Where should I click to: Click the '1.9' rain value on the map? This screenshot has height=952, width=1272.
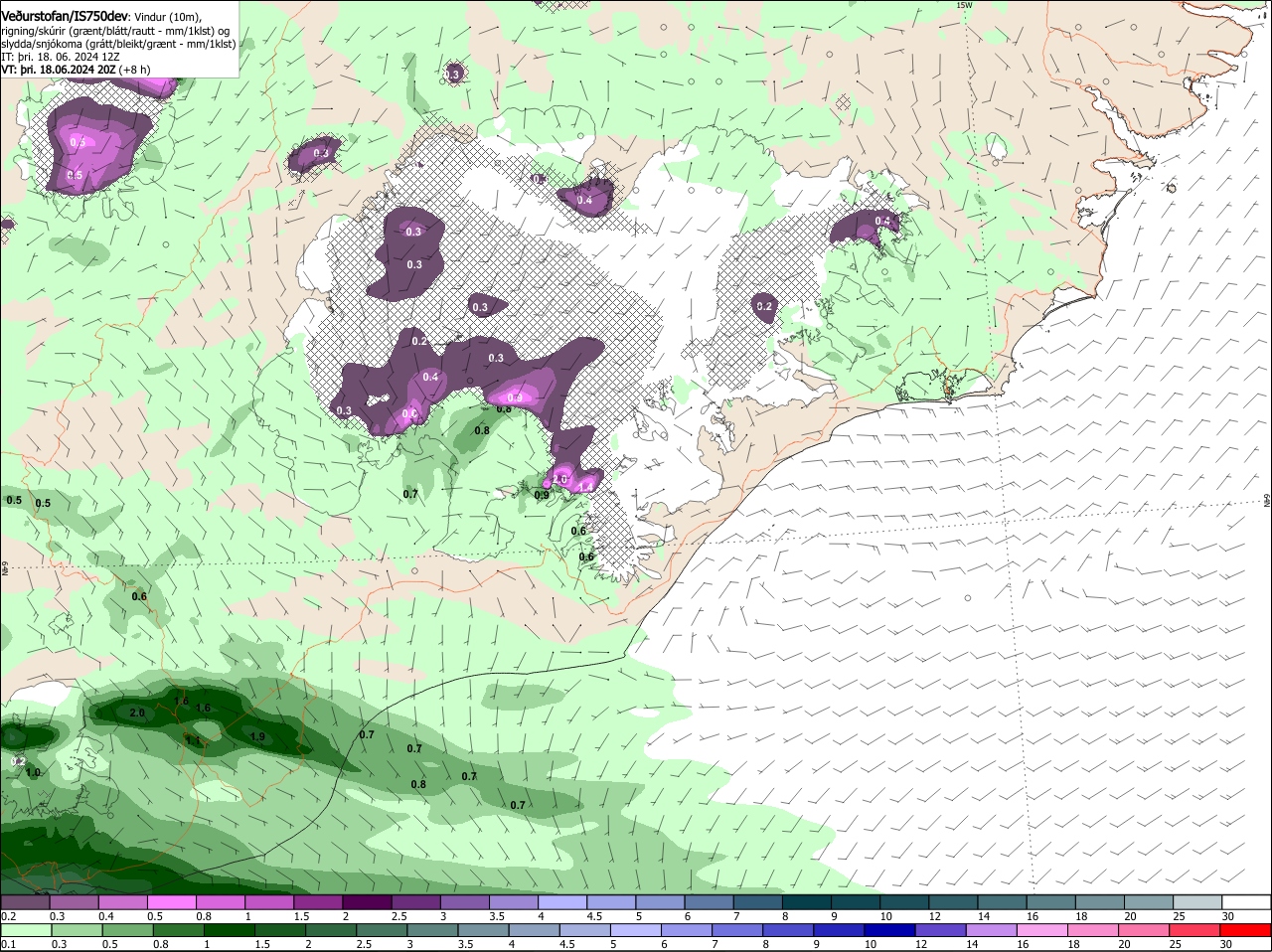click(257, 736)
